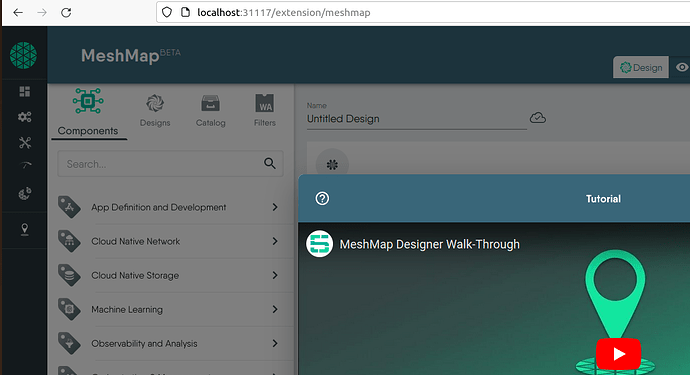This screenshot has height=375, width=690.
Task: Click the Components search field
Action: coord(170,164)
